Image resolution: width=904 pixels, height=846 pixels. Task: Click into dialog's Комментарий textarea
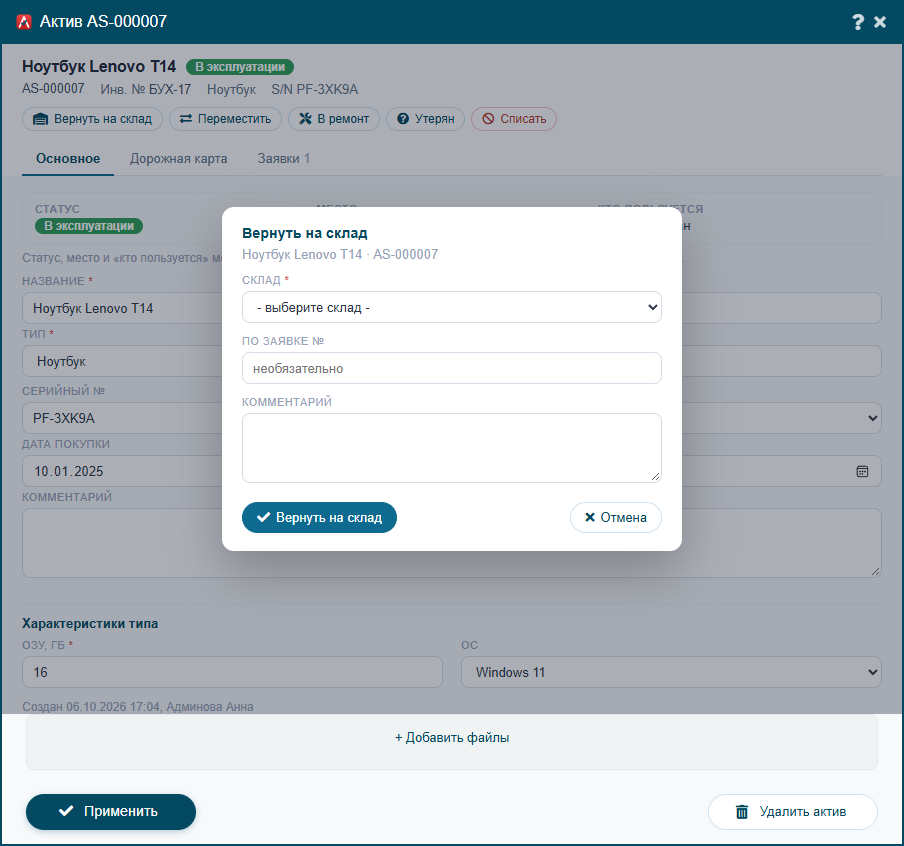(x=451, y=448)
